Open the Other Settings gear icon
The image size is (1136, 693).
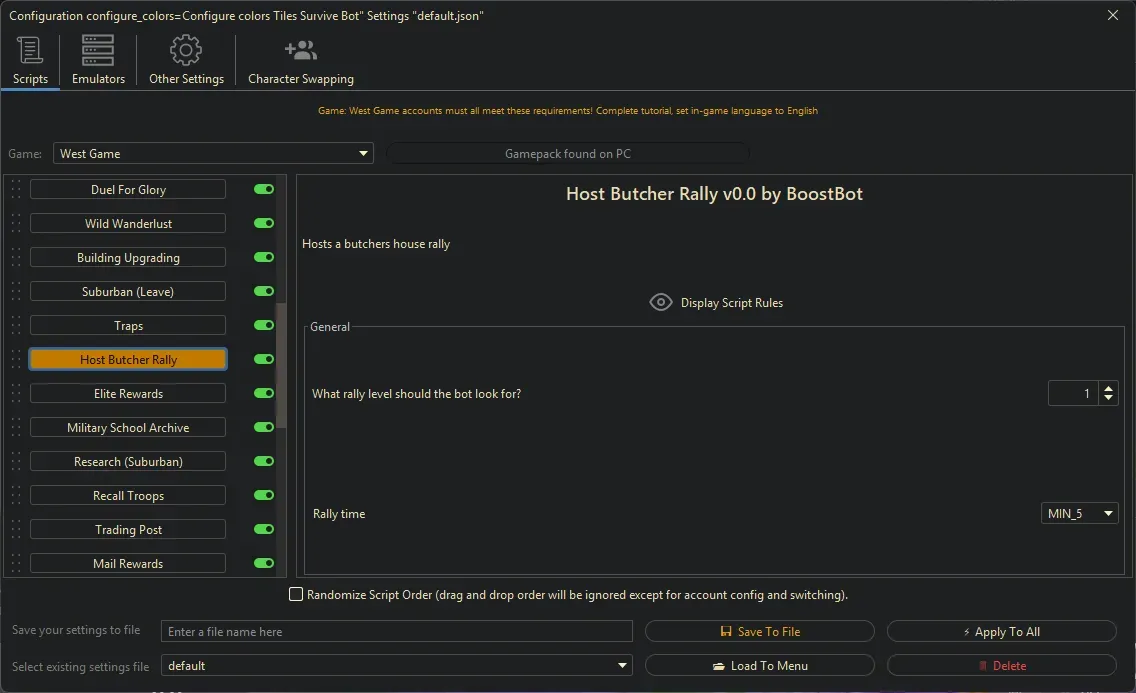click(x=186, y=50)
